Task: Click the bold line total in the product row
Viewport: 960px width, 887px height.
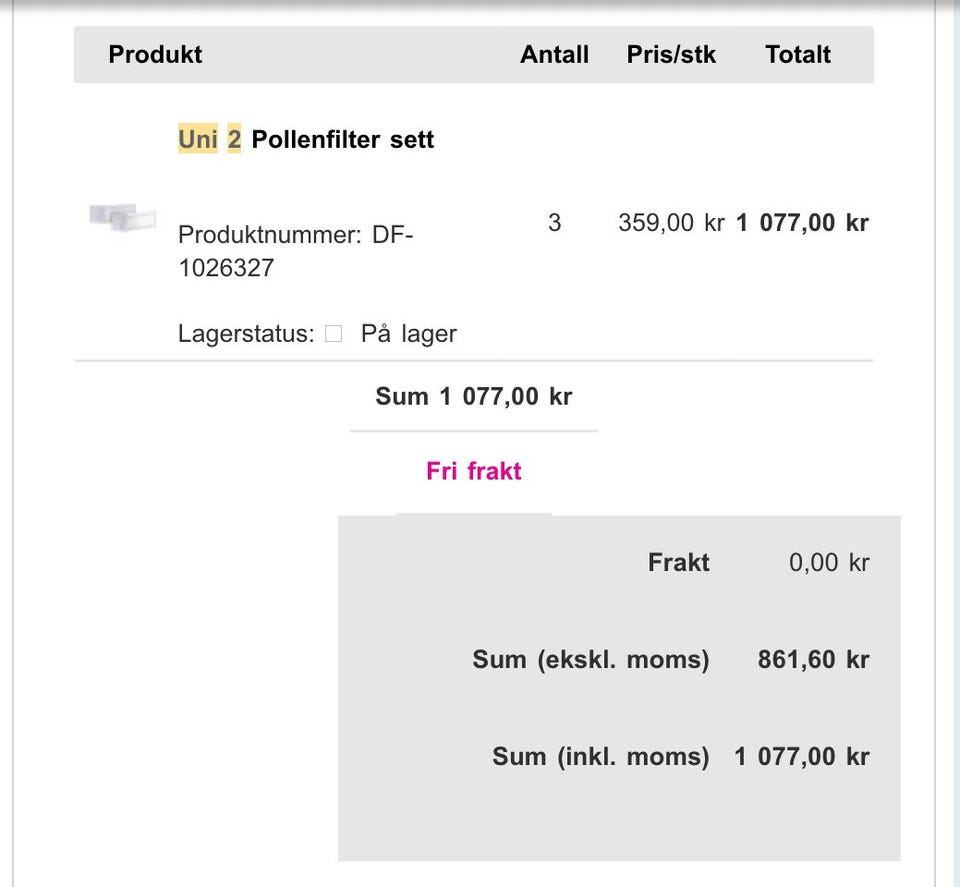Action: tap(802, 222)
